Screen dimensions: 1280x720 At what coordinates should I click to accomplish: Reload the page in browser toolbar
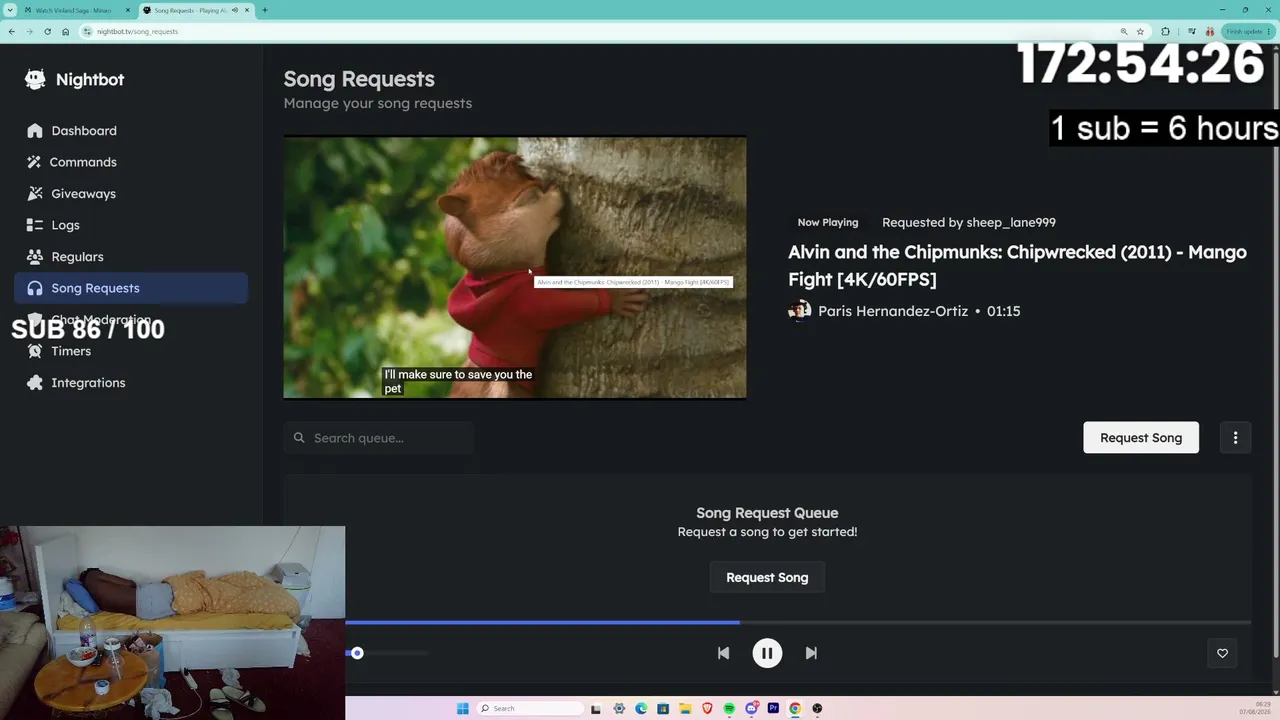47,32
